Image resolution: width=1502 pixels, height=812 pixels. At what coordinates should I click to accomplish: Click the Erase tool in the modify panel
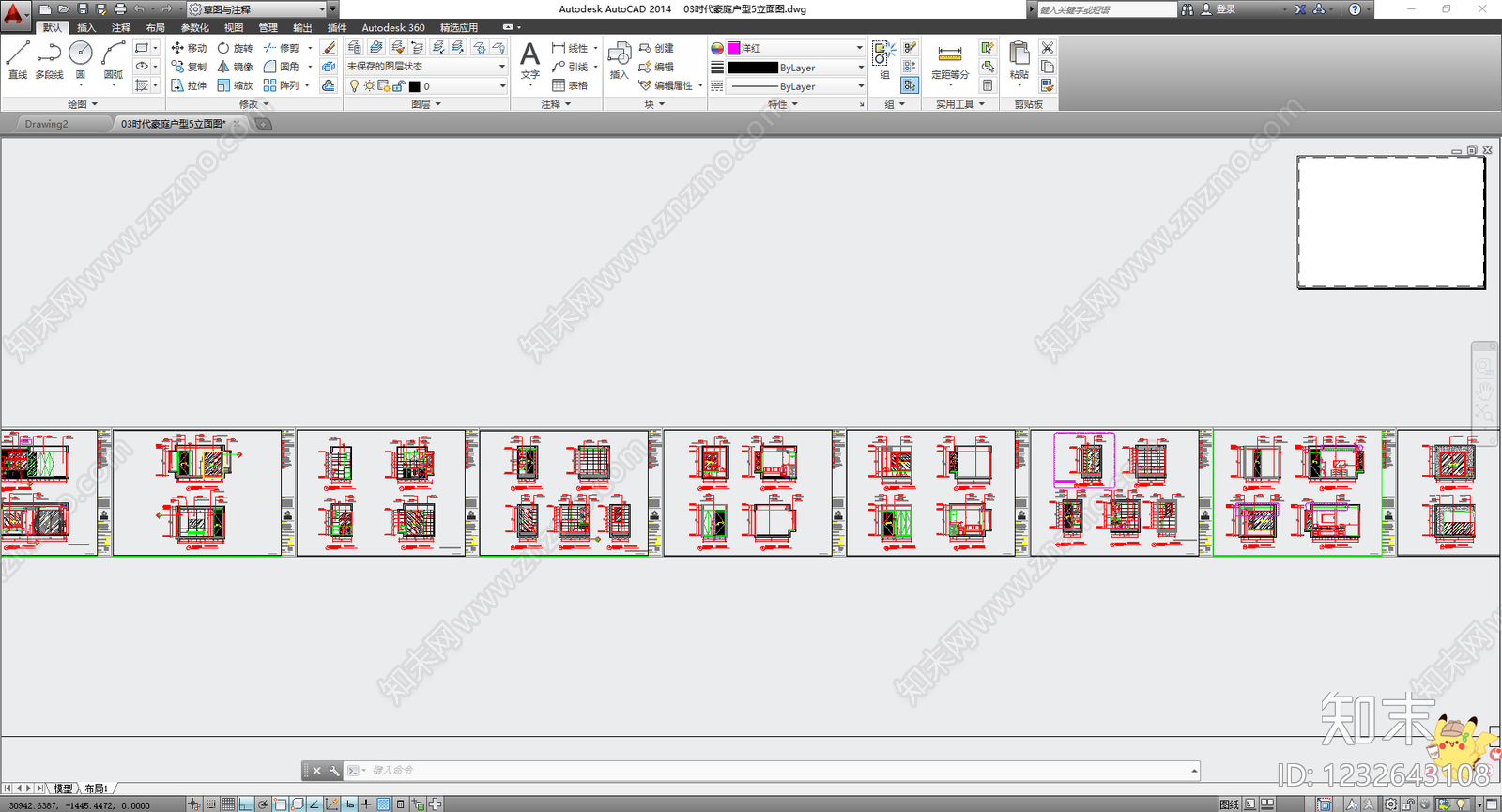329,48
